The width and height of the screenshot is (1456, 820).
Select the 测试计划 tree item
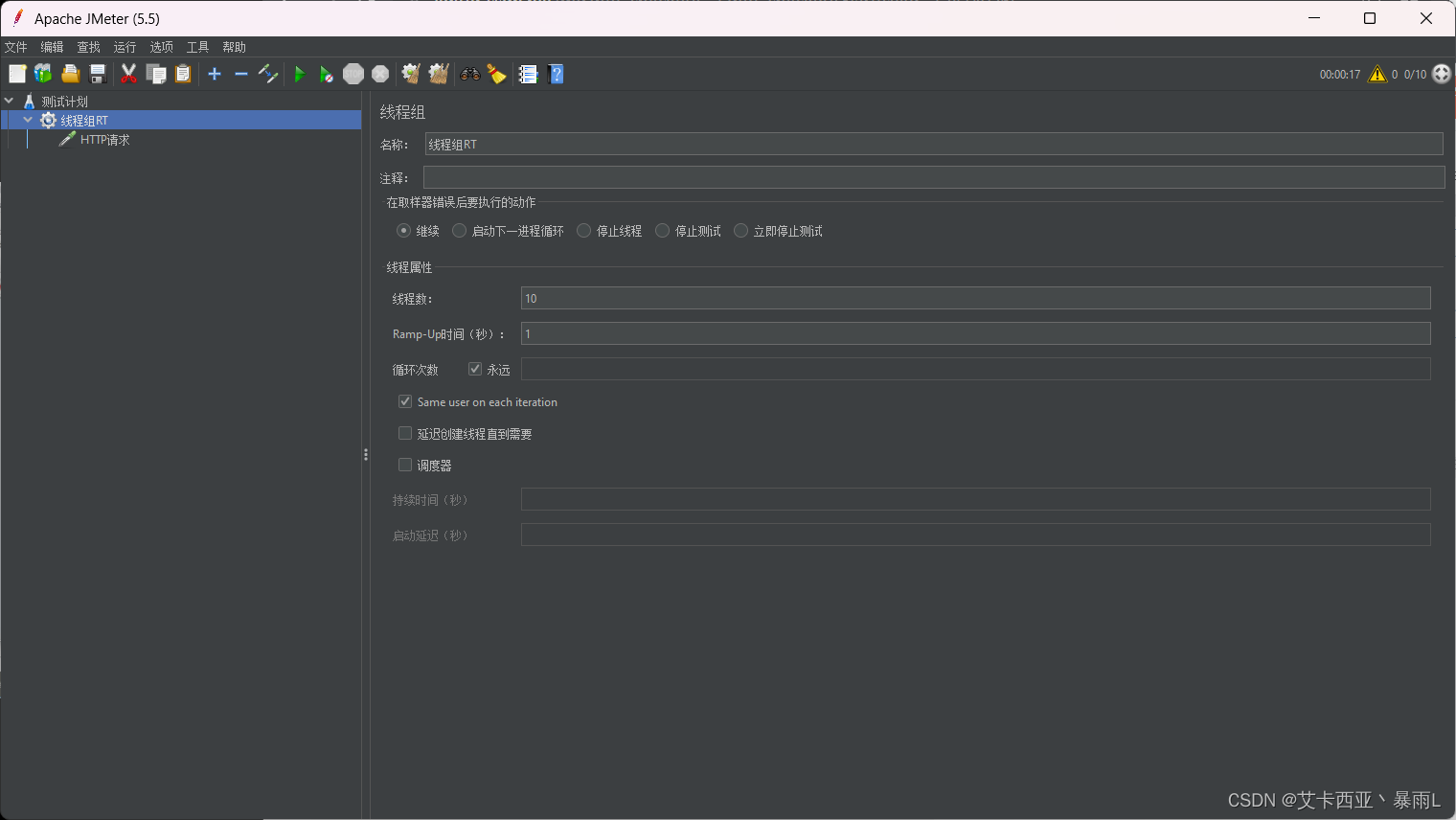coord(64,102)
